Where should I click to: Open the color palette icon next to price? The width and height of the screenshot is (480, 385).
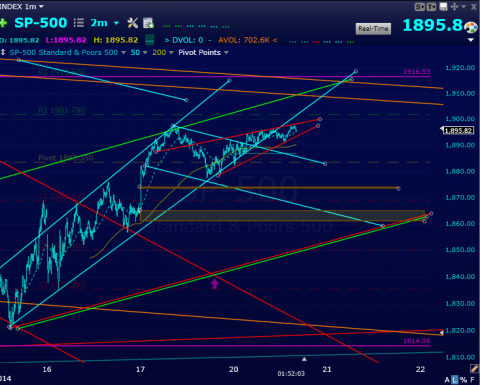click(471, 27)
